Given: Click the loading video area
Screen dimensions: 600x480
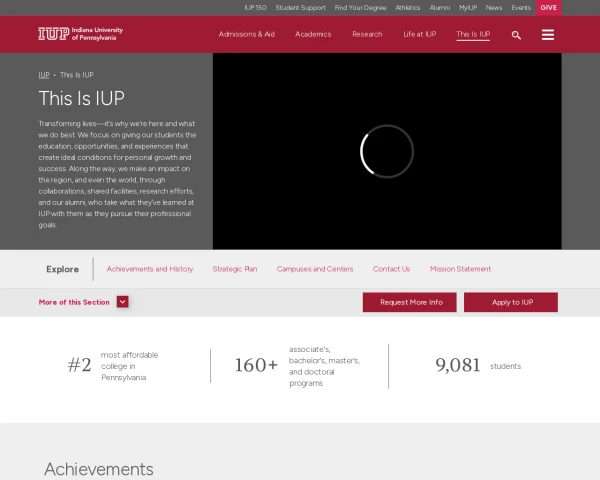Looking at the screenshot, I should pyautogui.click(x=387, y=151).
